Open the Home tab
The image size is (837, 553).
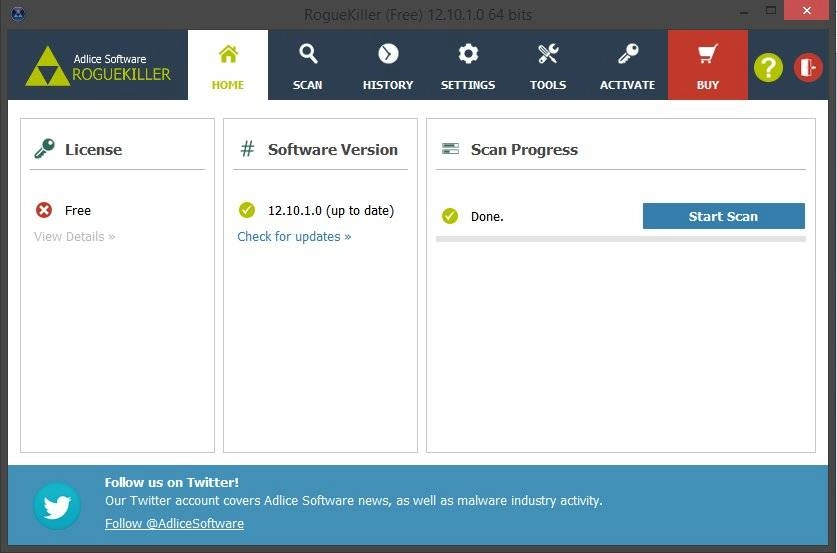[228, 65]
